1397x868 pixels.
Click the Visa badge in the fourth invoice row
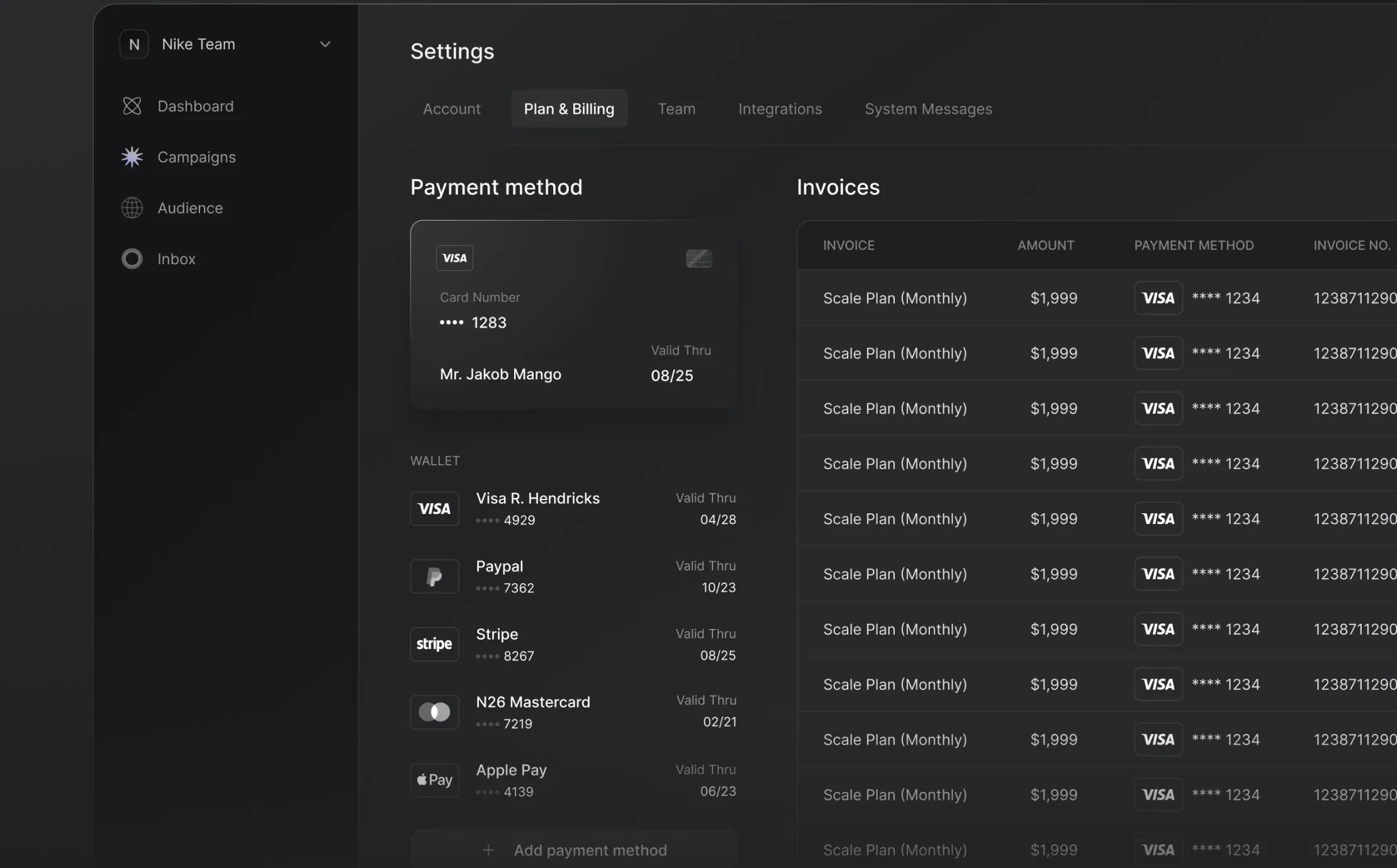1159,464
